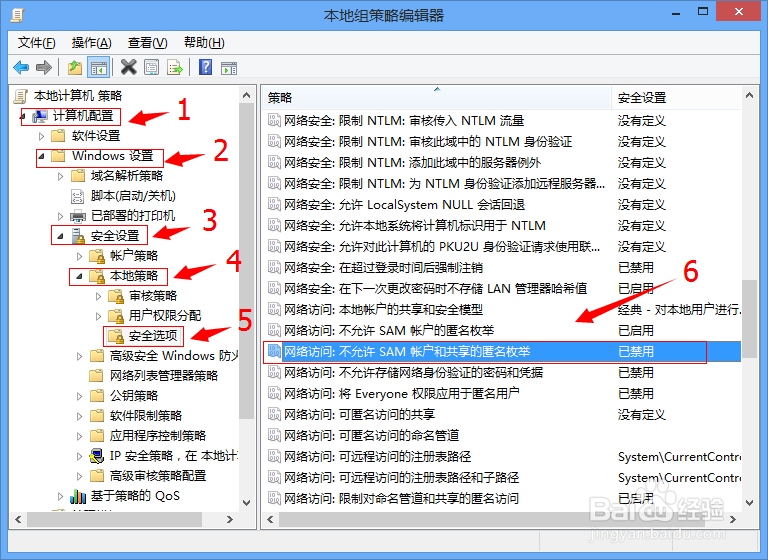The image size is (768, 560).
Task: Click policy list horizontal scroll left arrow
Action: [x=270, y=519]
